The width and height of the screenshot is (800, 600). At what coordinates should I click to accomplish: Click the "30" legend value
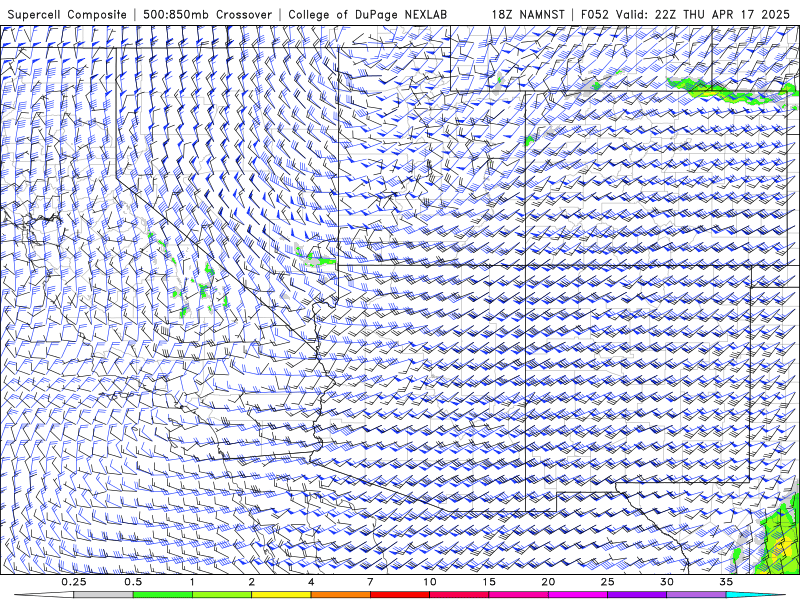(667, 582)
